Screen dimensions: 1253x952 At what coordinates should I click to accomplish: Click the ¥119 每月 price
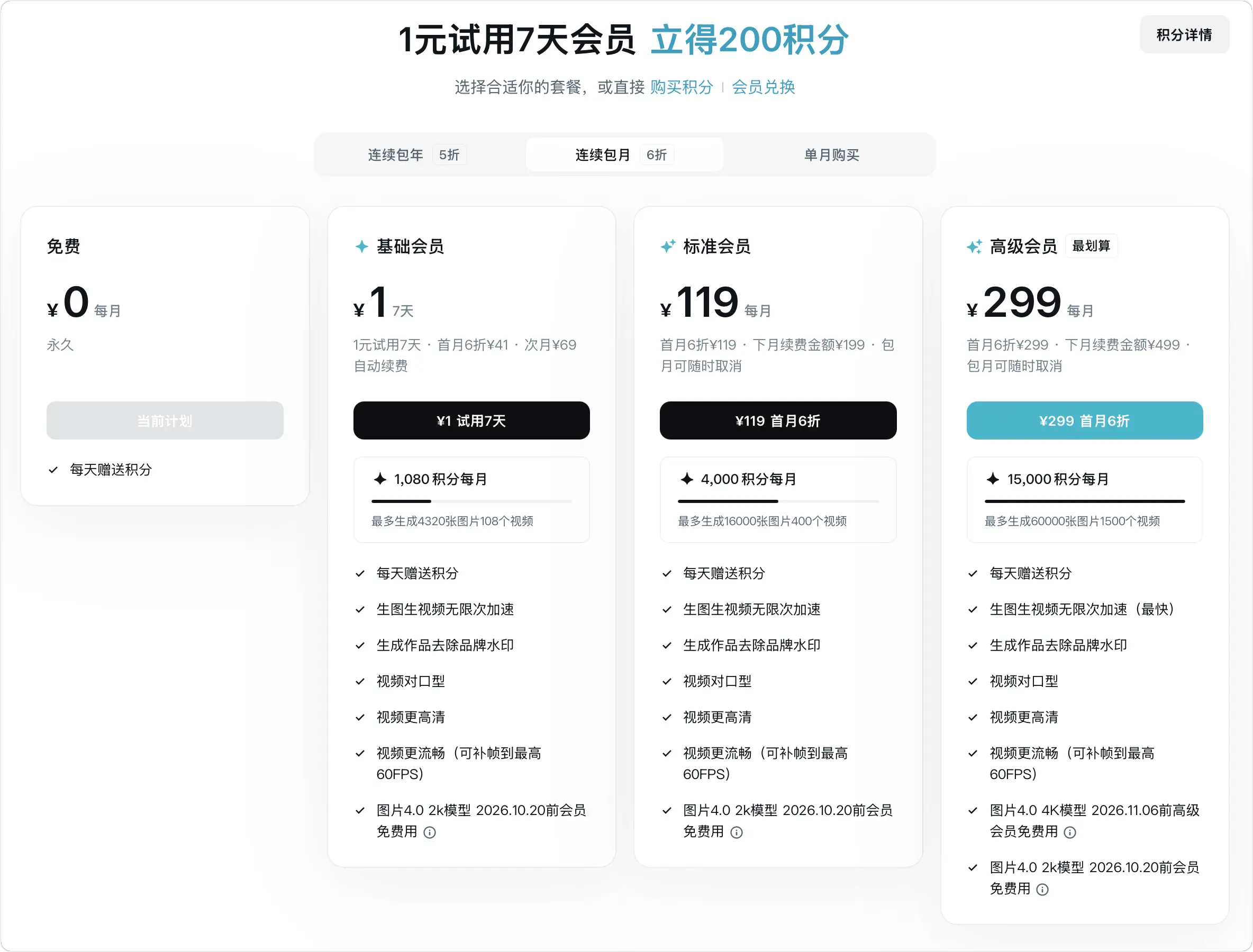[715, 302]
